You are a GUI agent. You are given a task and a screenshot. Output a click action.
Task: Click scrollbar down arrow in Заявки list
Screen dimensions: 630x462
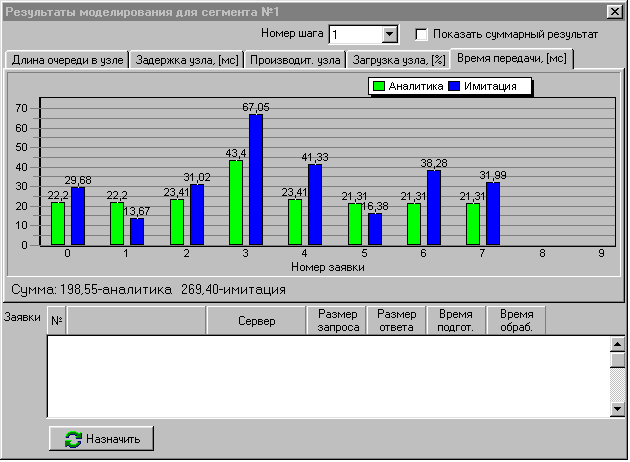coord(617,409)
